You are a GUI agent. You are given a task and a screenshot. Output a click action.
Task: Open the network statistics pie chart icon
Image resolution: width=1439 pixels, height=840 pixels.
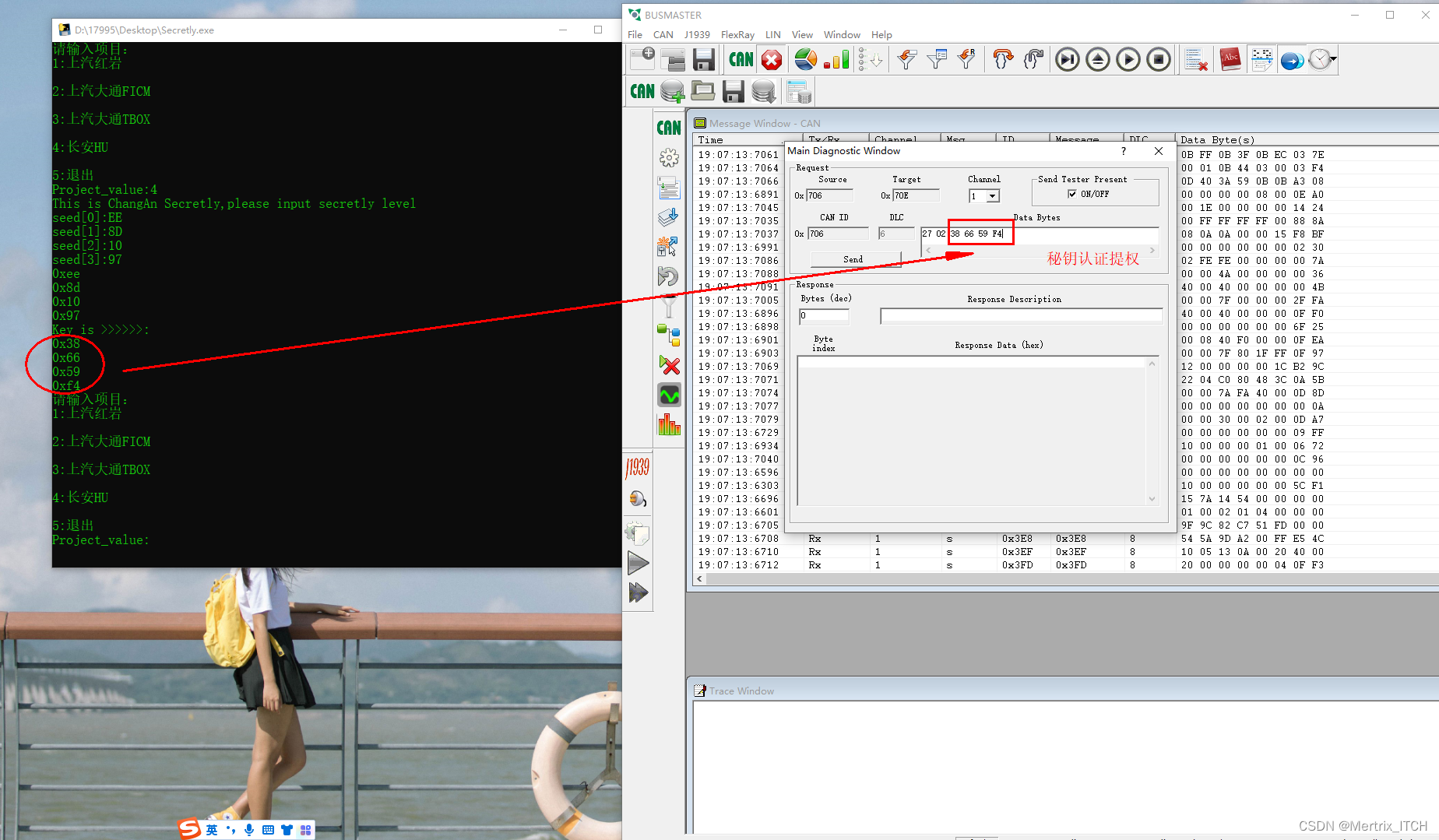(x=806, y=60)
